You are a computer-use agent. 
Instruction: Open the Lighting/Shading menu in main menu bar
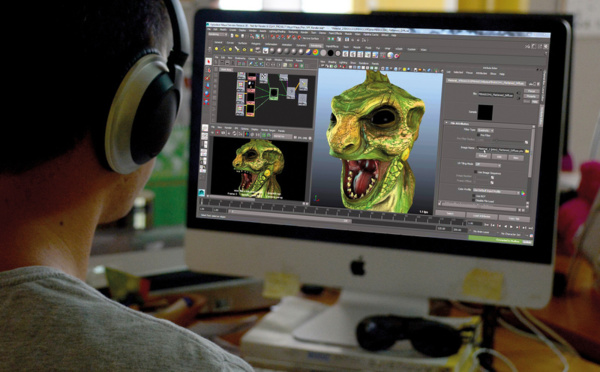click(278, 31)
